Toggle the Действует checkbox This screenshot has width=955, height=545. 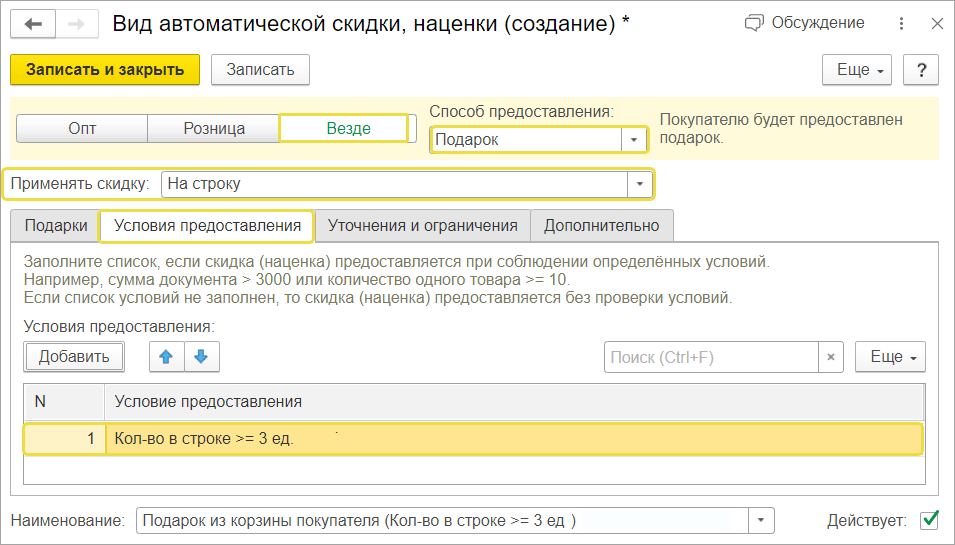929,520
